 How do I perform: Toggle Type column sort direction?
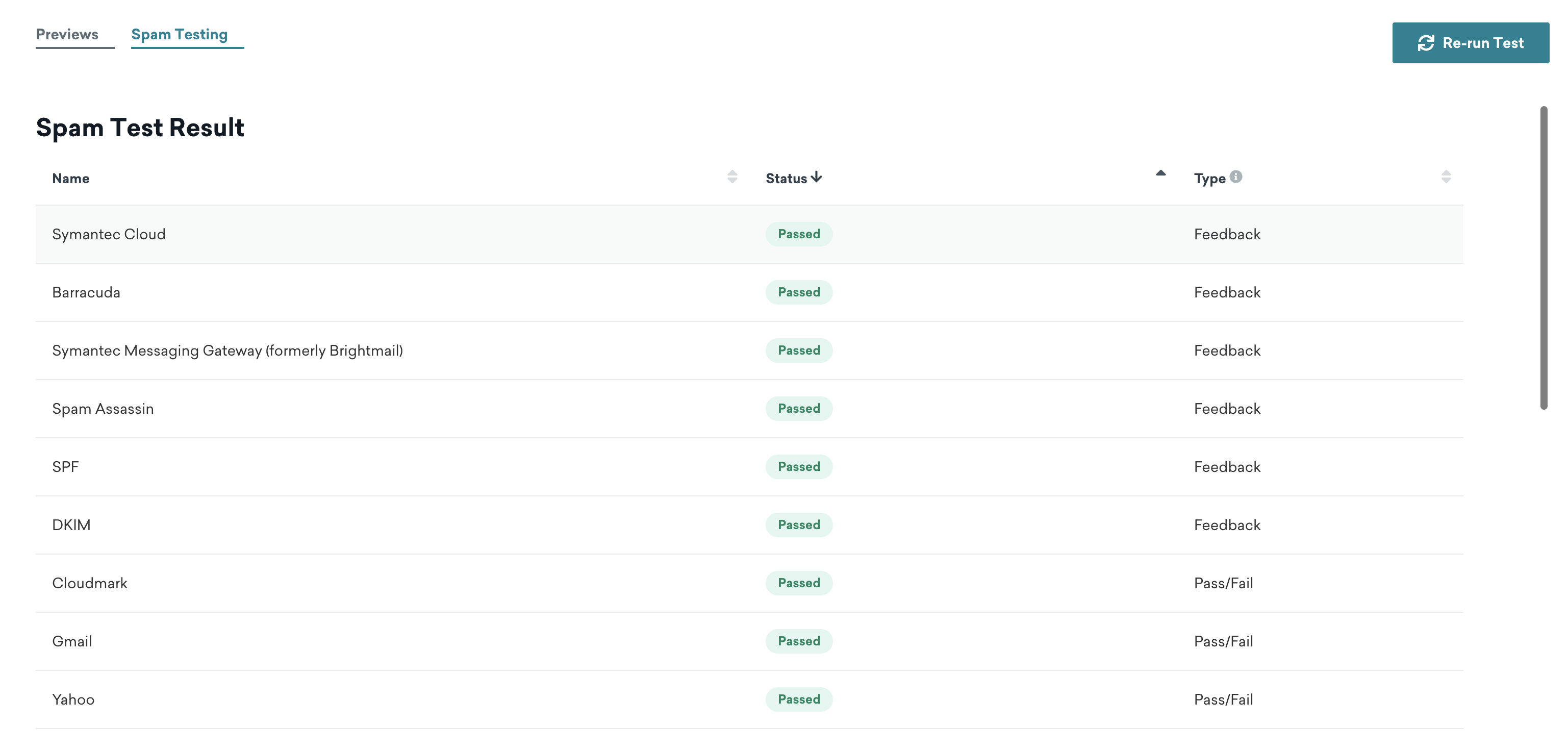coord(1447,177)
